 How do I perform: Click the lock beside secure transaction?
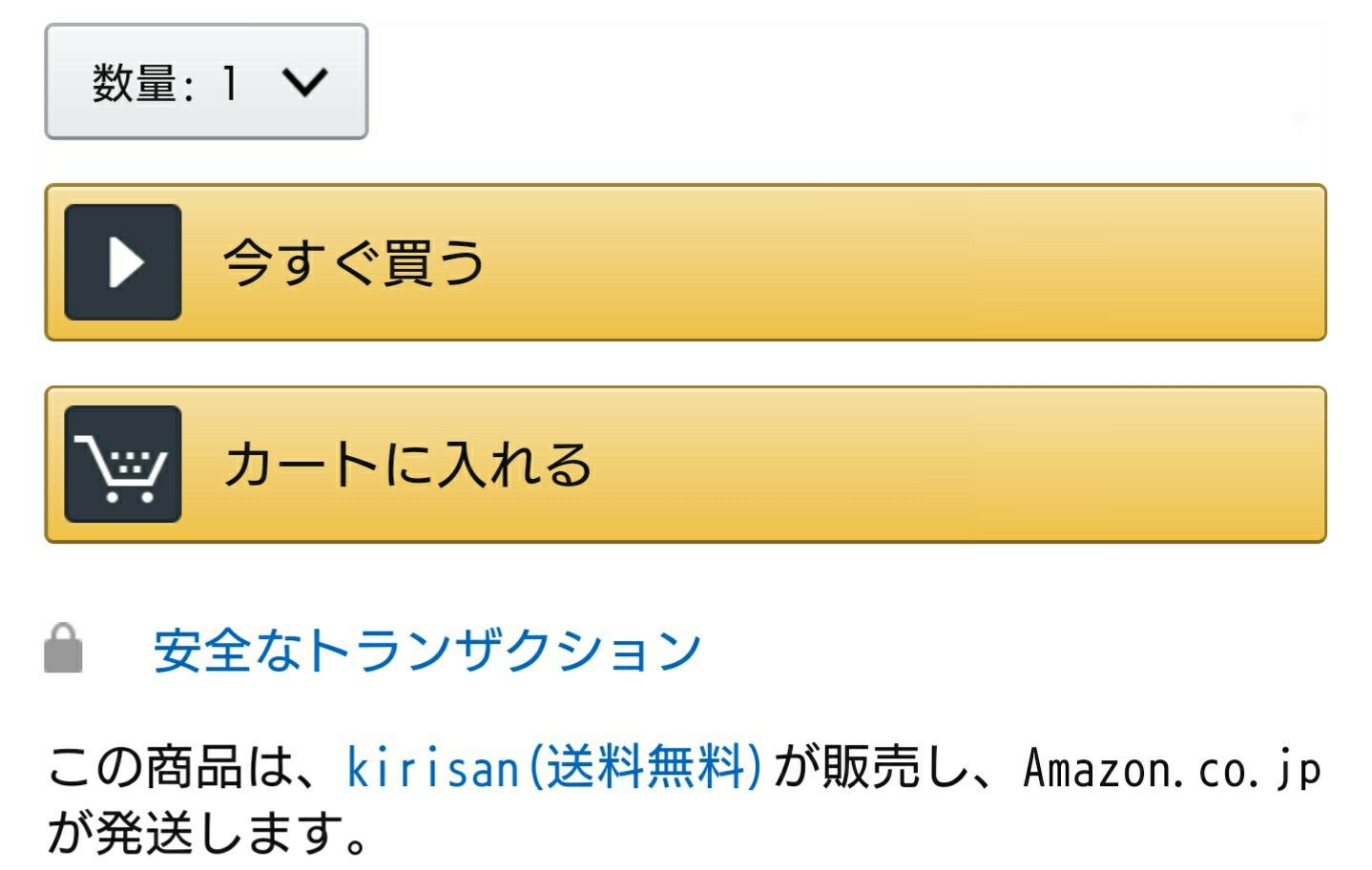pyautogui.click(x=63, y=649)
